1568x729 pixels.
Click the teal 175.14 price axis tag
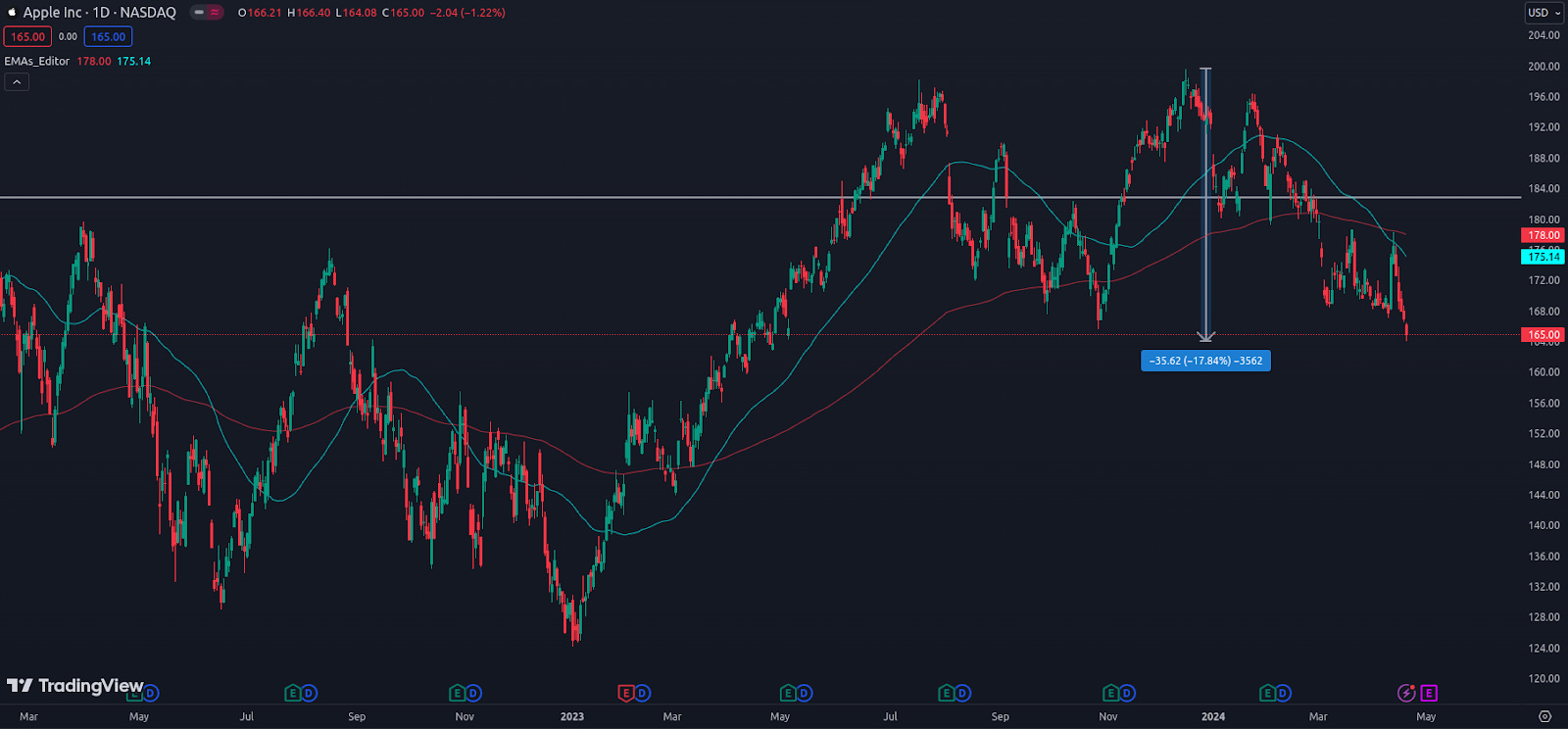tap(1543, 257)
